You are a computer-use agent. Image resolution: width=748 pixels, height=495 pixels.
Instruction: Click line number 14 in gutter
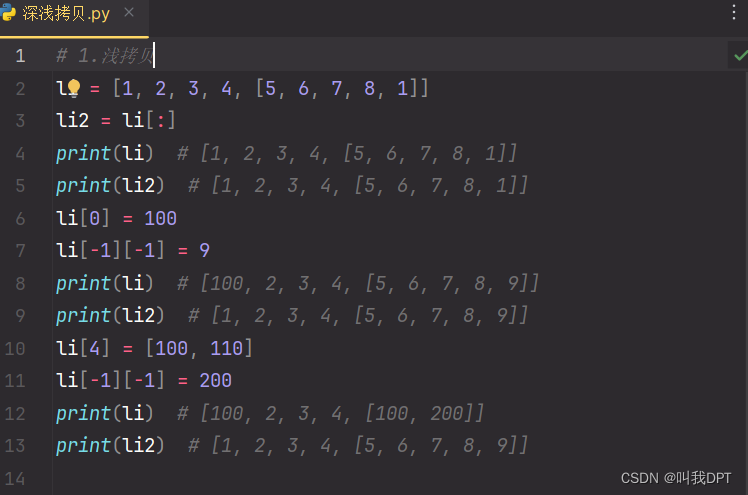point(15,478)
